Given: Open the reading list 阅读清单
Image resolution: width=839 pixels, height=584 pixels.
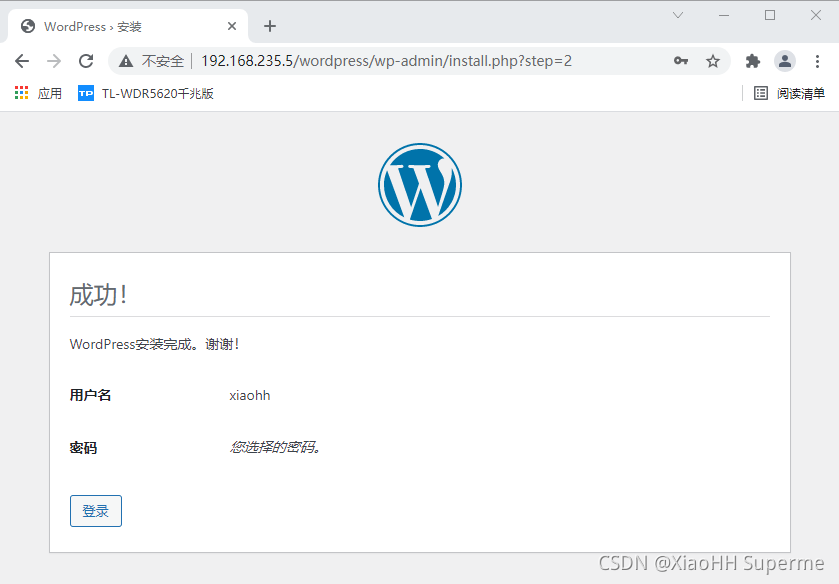Looking at the screenshot, I should [789, 93].
